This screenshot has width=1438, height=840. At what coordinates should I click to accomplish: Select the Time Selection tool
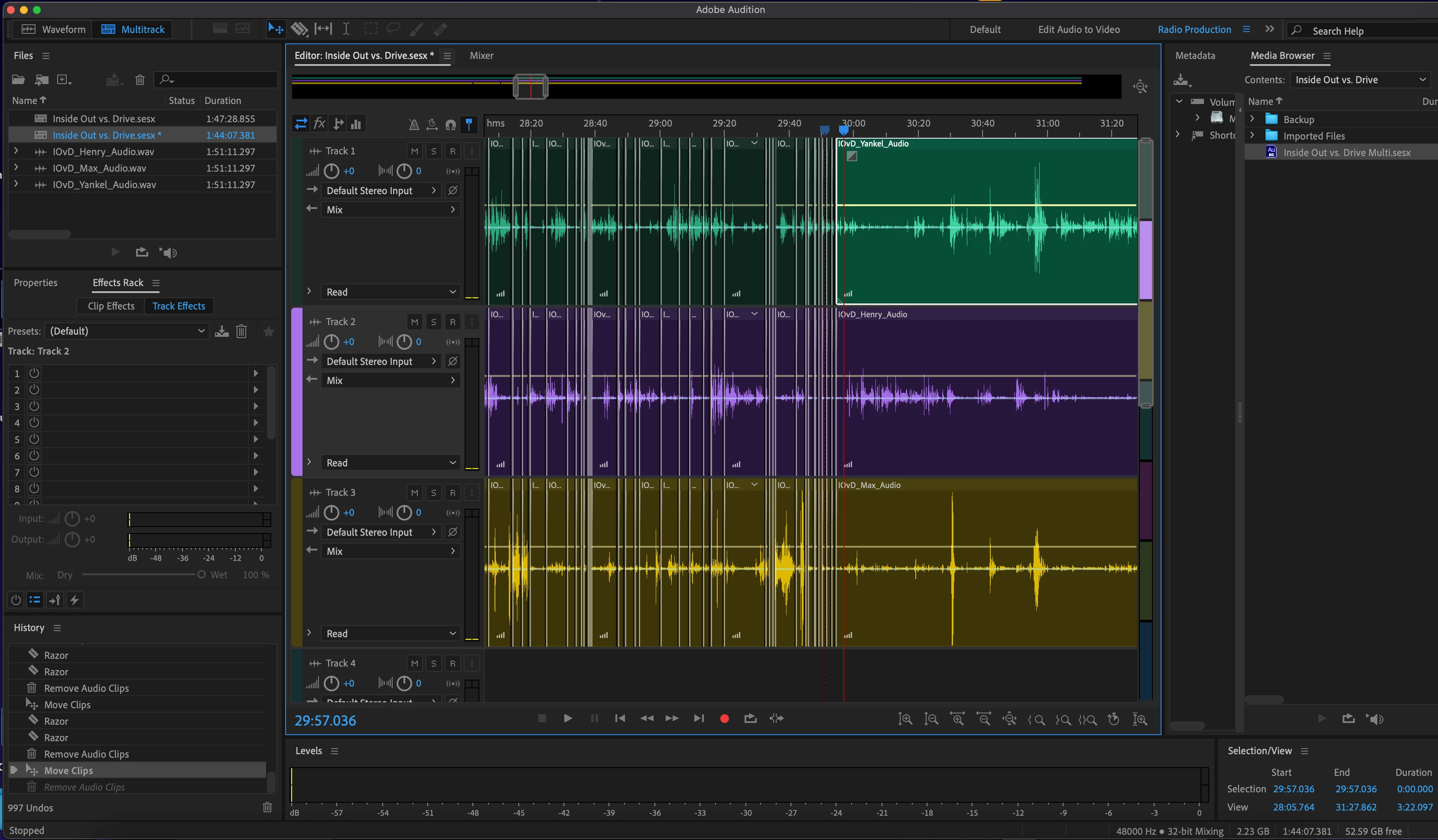coord(346,29)
